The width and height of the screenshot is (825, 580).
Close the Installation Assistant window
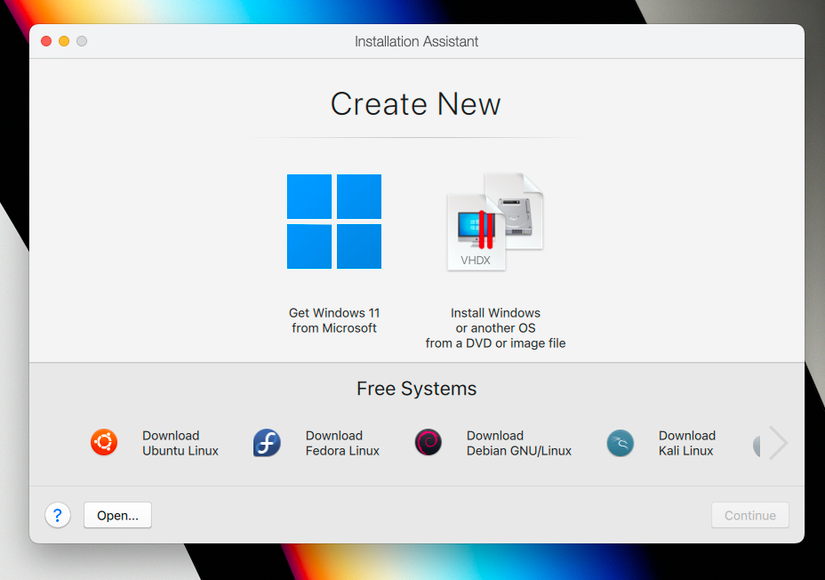pyautogui.click(x=46, y=41)
